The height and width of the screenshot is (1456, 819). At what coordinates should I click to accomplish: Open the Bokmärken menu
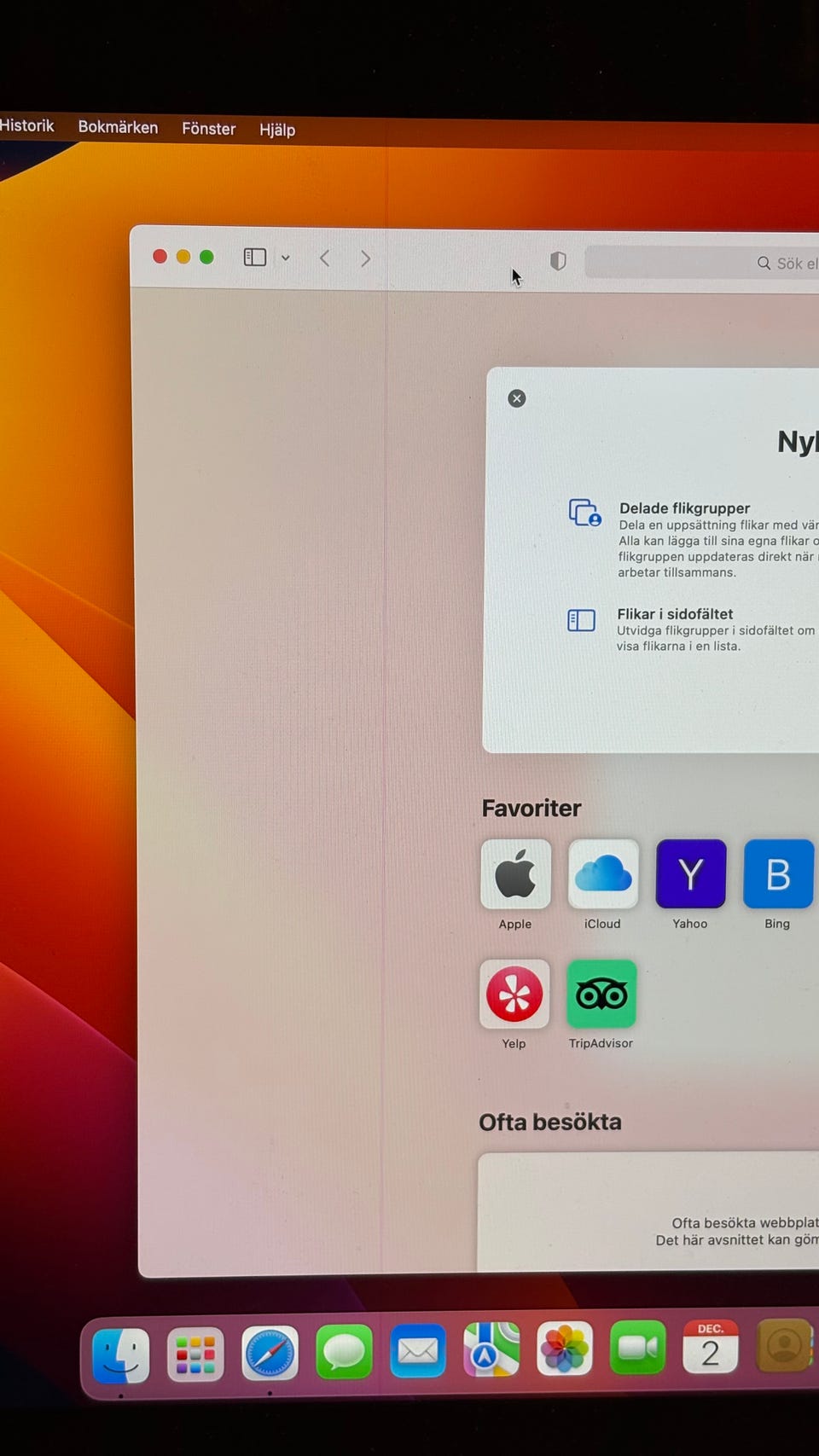(118, 127)
